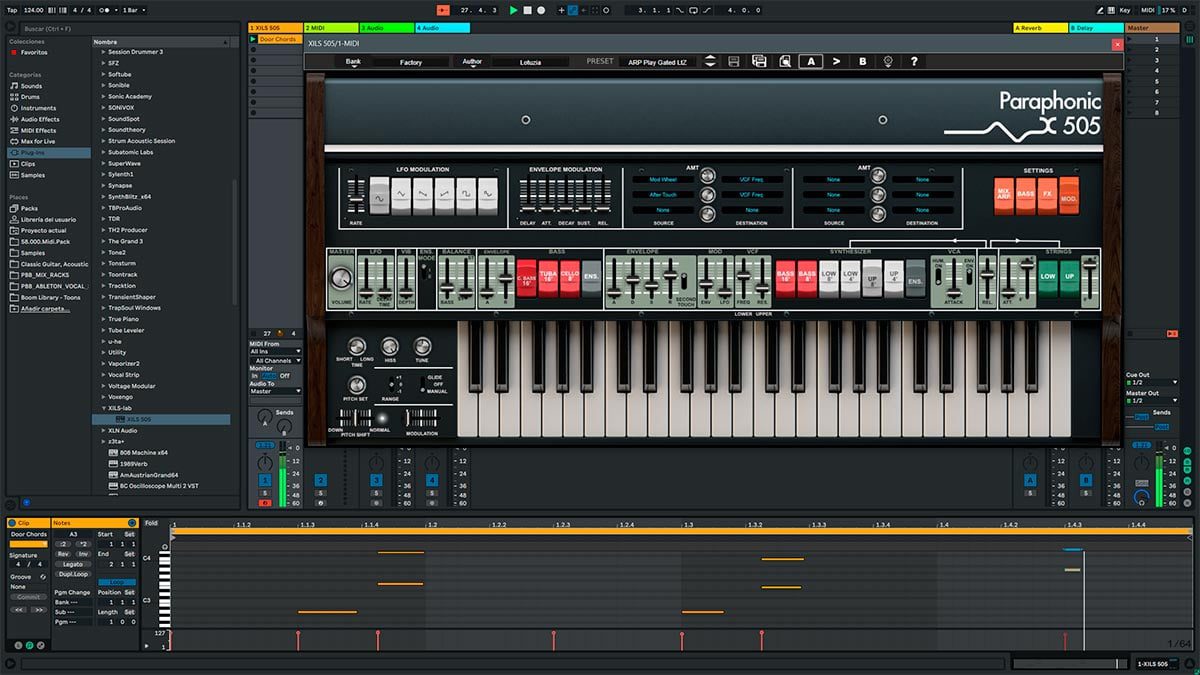Click the Master Volume knob
The image size is (1200, 675).
tap(342, 279)
